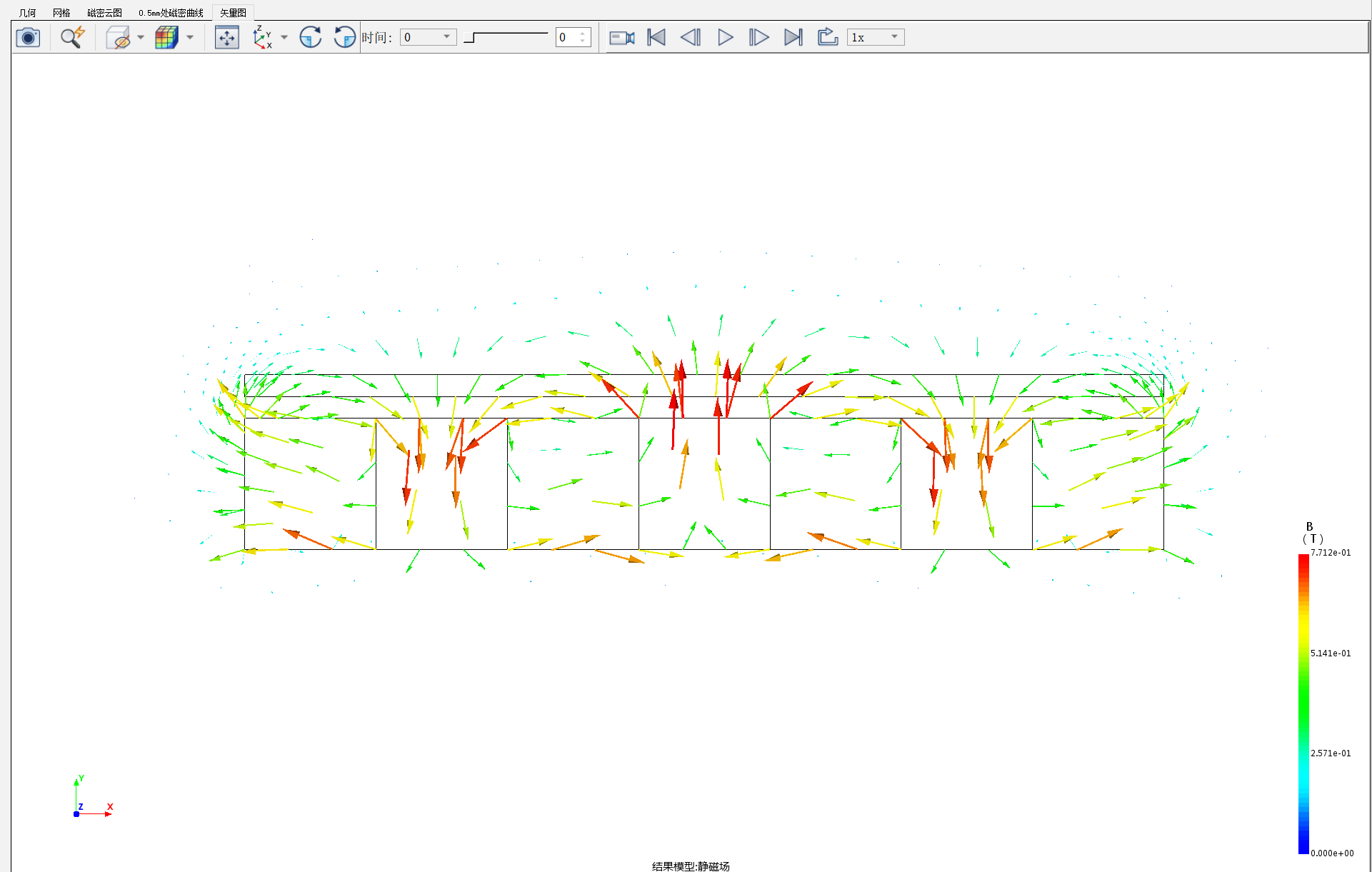
Task: Click the B (T) legend title
Action: point(1312,533)
